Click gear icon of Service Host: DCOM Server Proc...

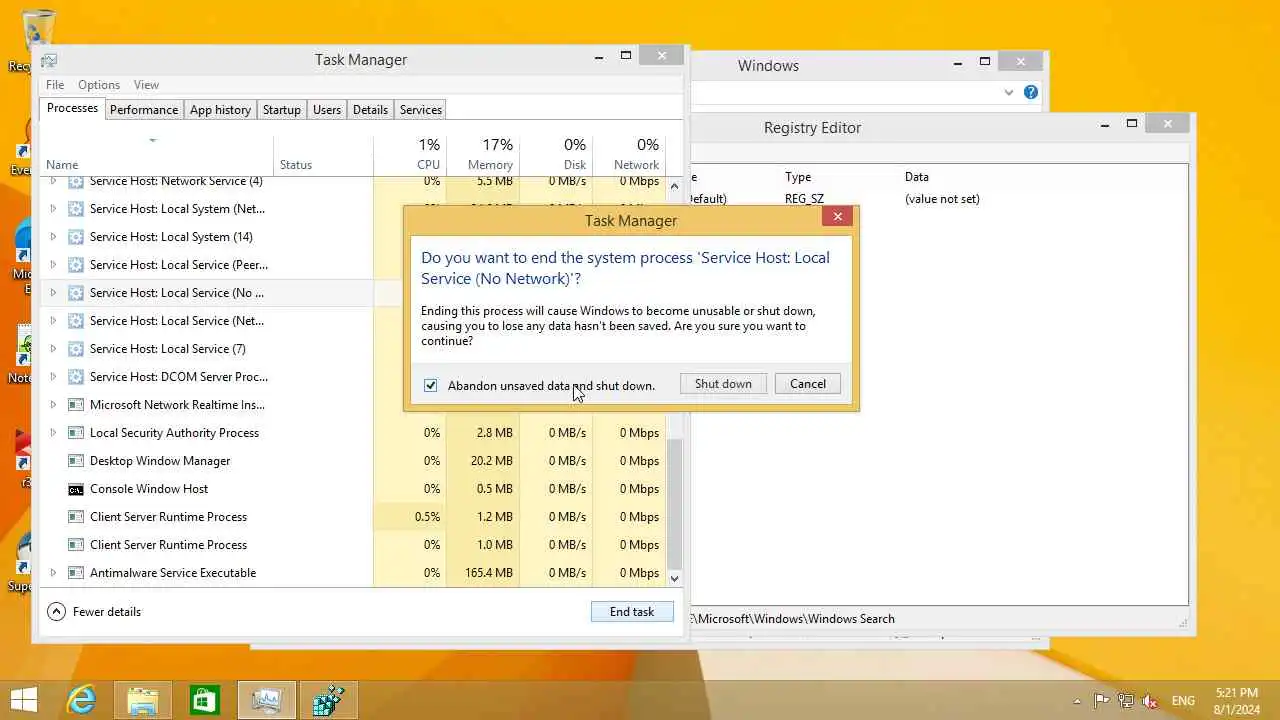tap(75, 377)
